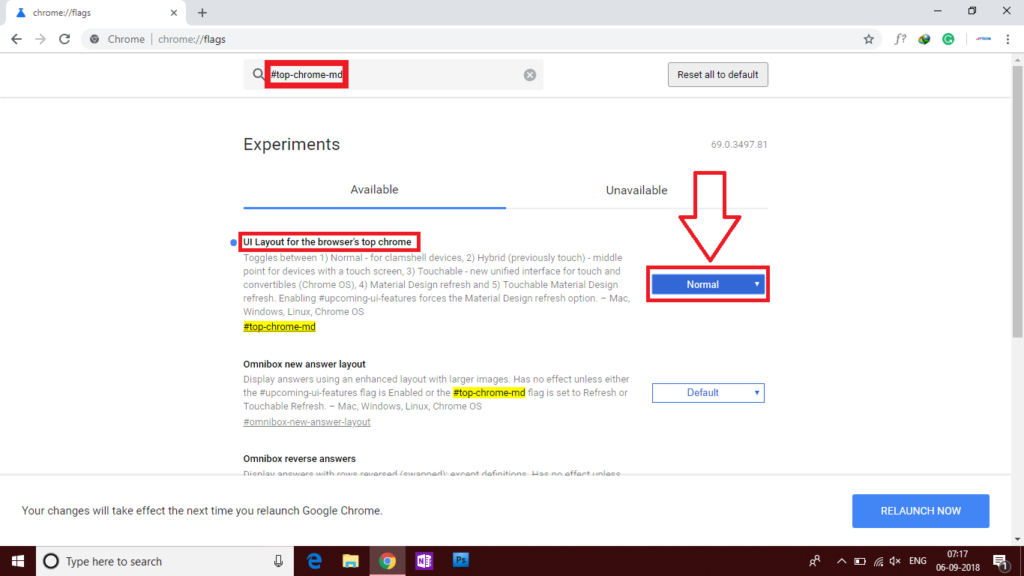Click the page's vertical scrollbar
Screen dimensions: 1024x576
pyautogui.click(x=1017, y=200)
